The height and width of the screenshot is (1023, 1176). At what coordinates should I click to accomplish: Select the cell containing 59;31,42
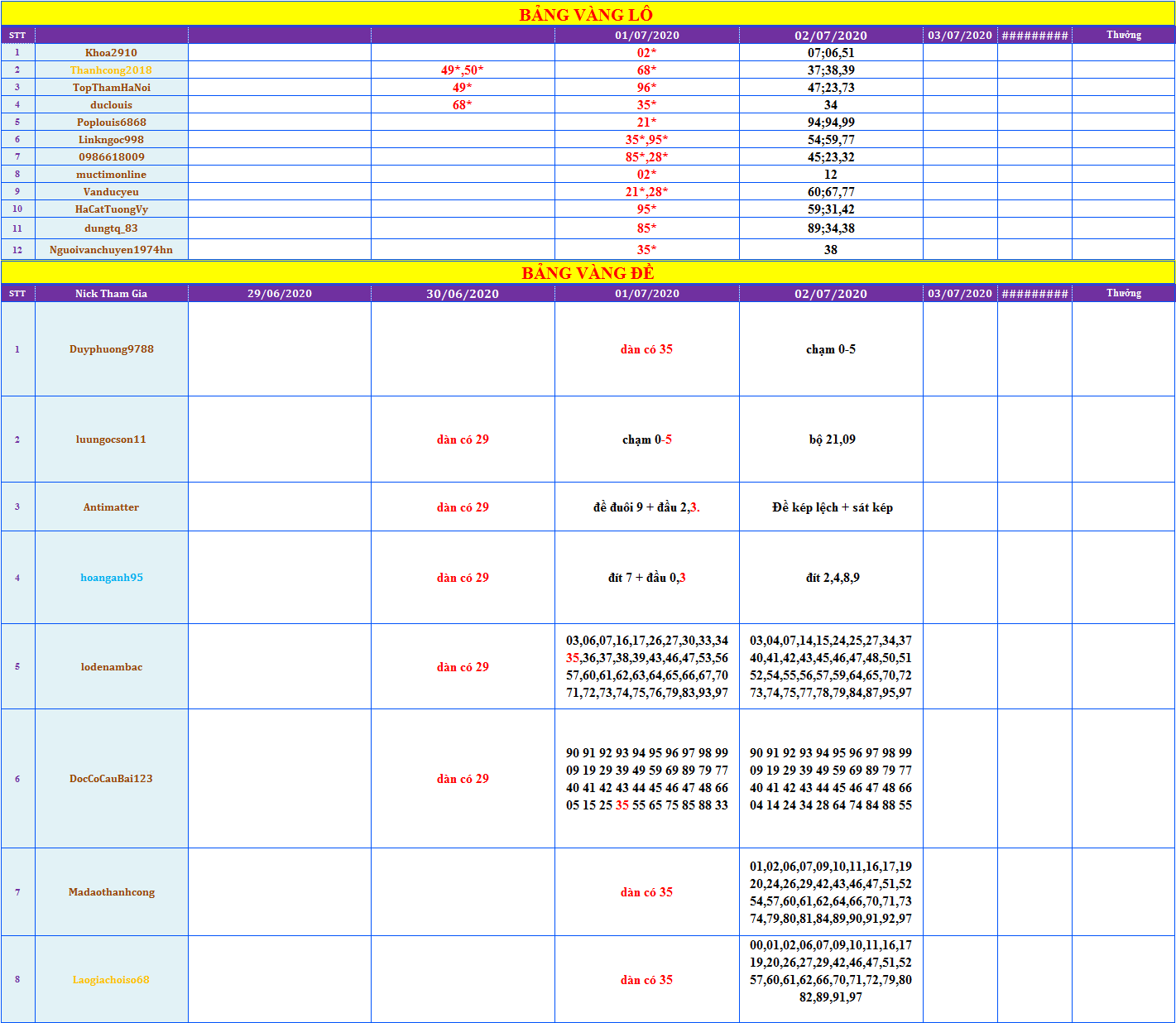pyautogui.click(x=831, y=209)
